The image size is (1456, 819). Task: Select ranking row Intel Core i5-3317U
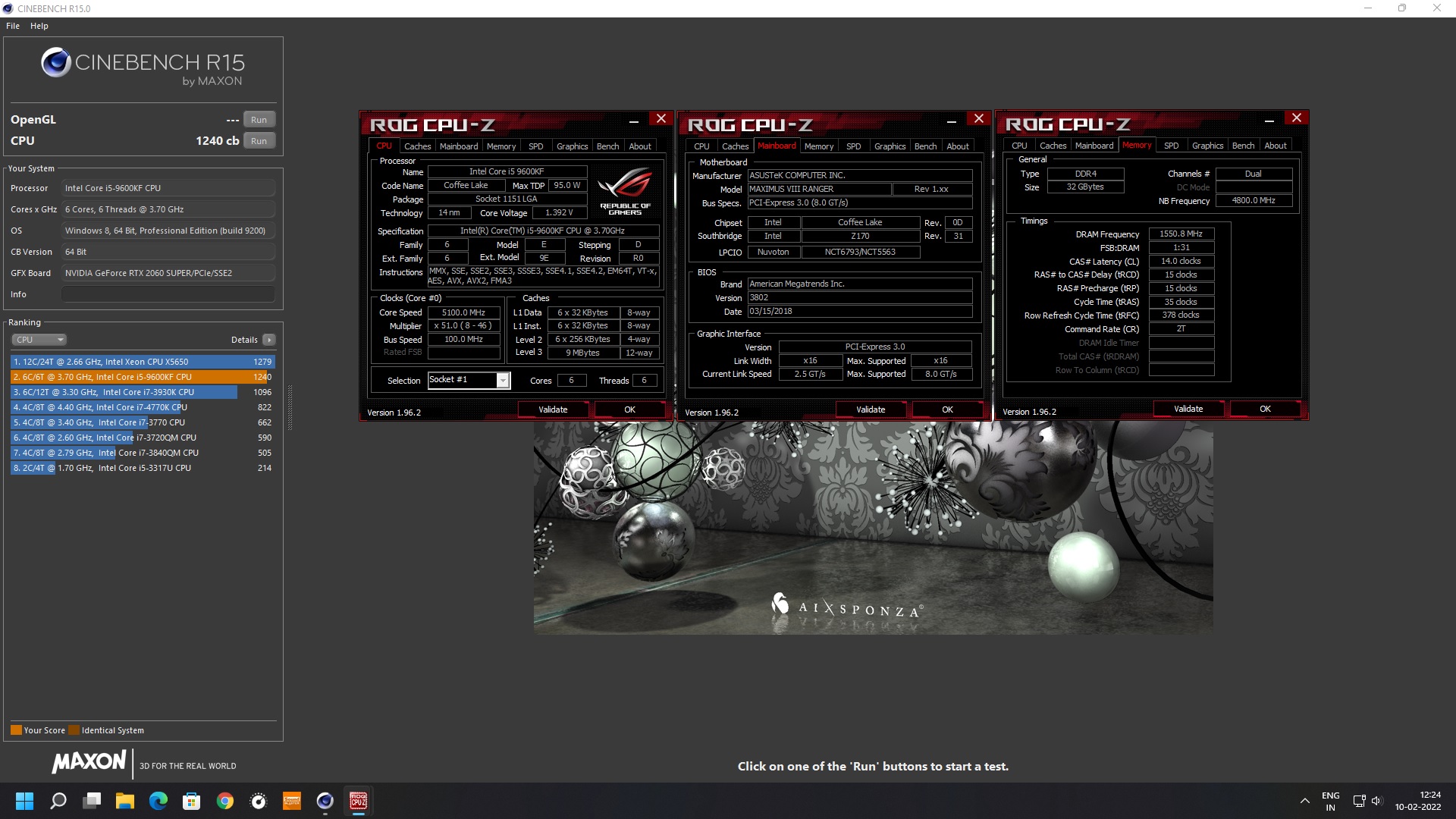click(143, 468)
